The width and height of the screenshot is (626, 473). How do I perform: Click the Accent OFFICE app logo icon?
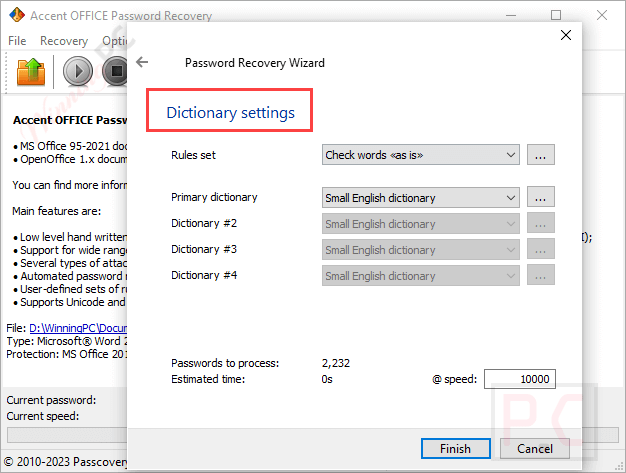coord(17,15)
